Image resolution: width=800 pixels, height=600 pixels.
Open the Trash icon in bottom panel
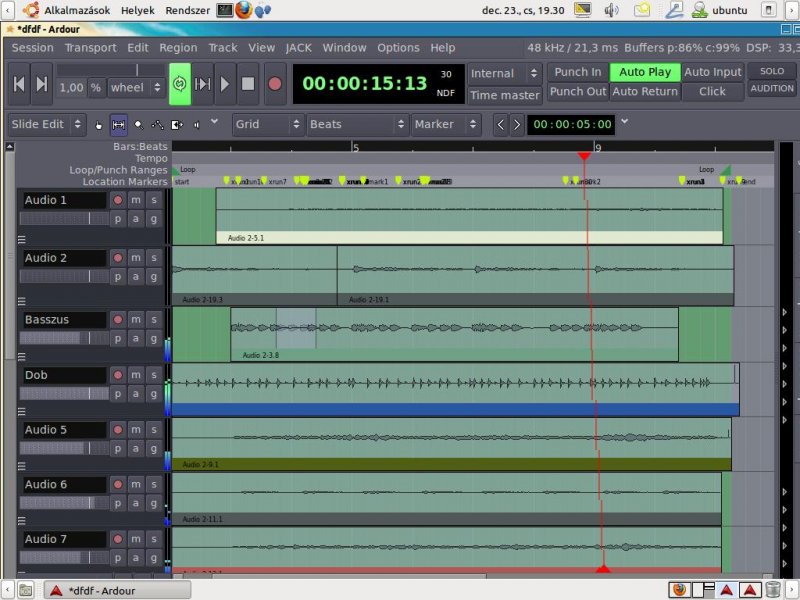[772, 589]
